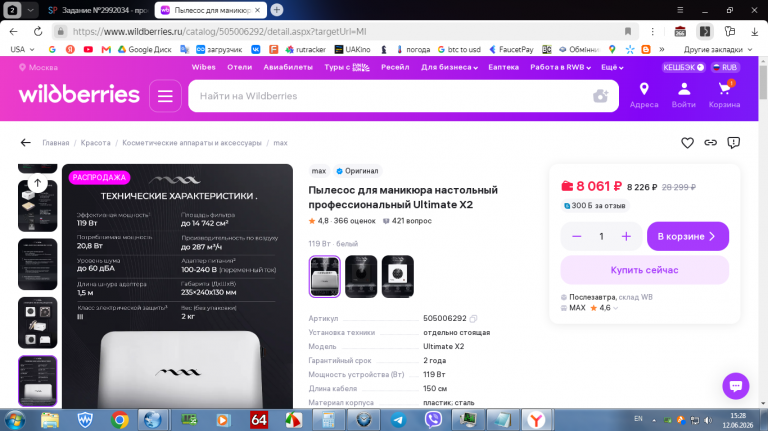Open the Wibes link

click(203, 68)
